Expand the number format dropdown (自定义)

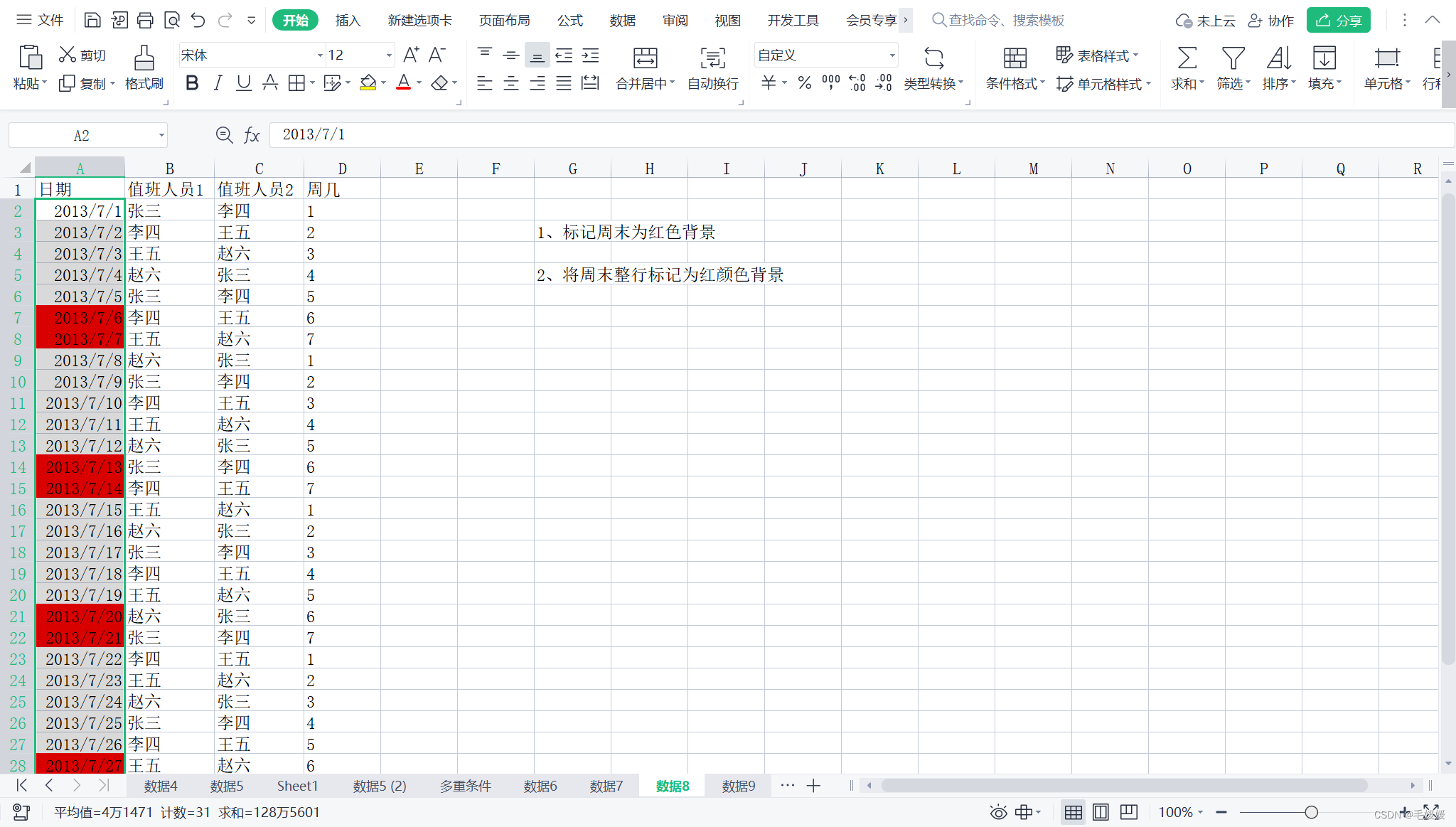(x=892, y=55)
